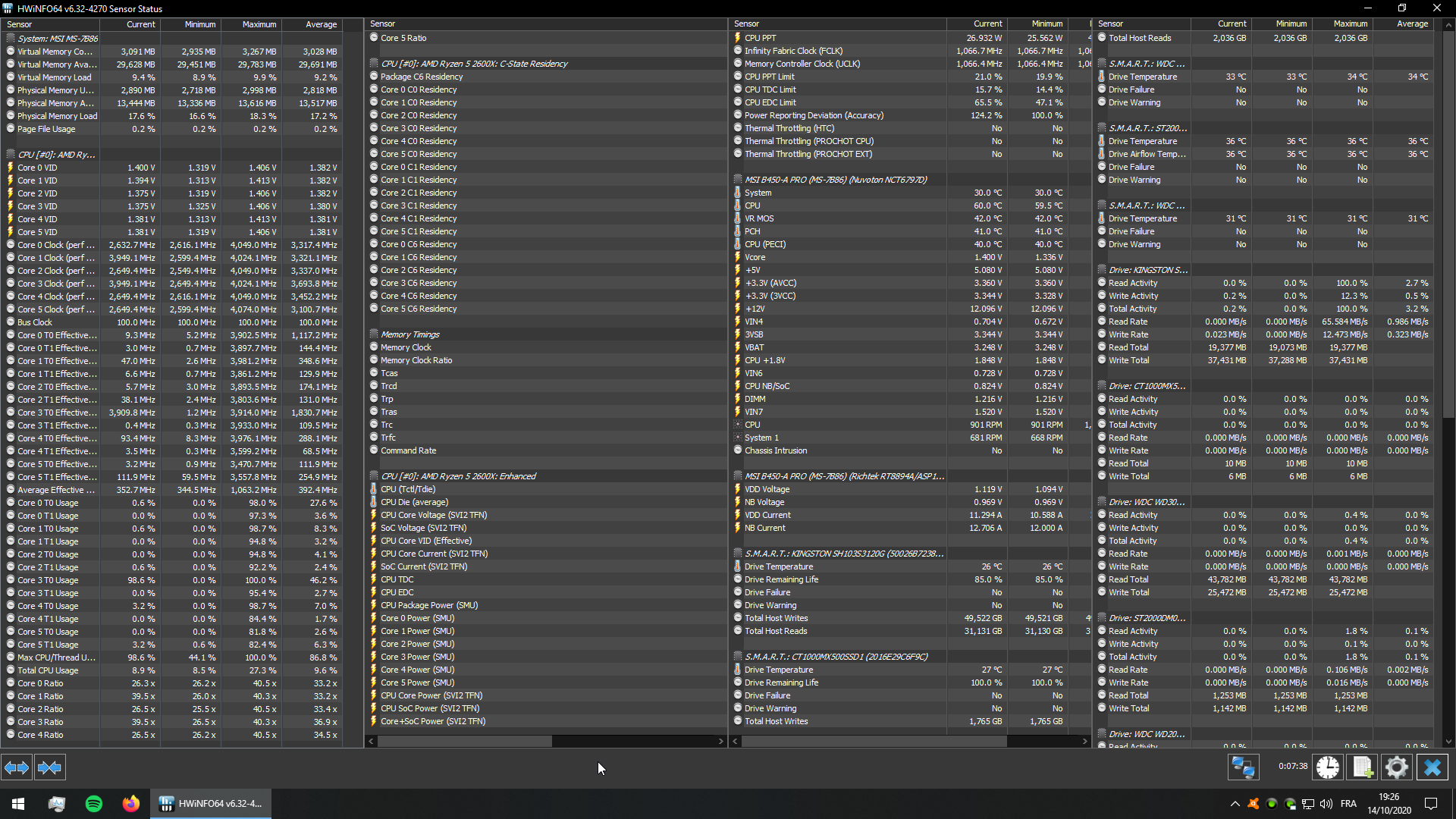
Task: Click Core 0 VID current value field
Action: tap(140, 167)
